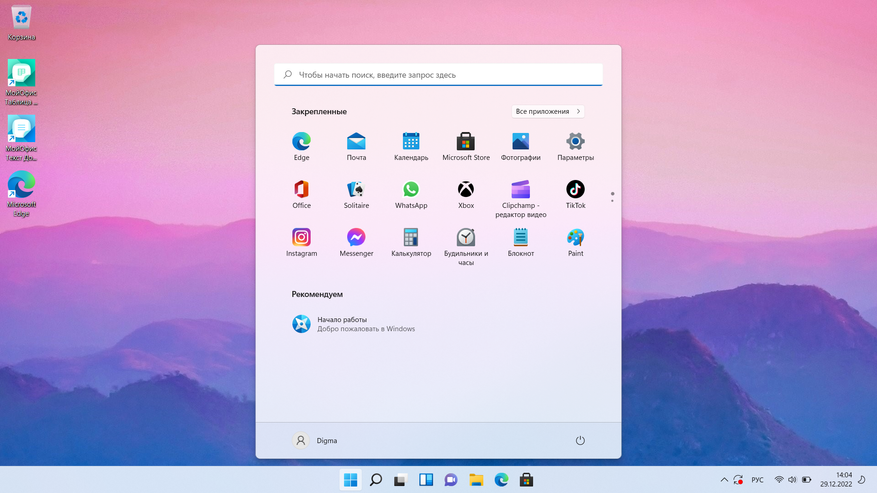Open taskbar search magnifier
Image resolution: width=877 pixels, height=493 pixels.
tap(376, 480)
